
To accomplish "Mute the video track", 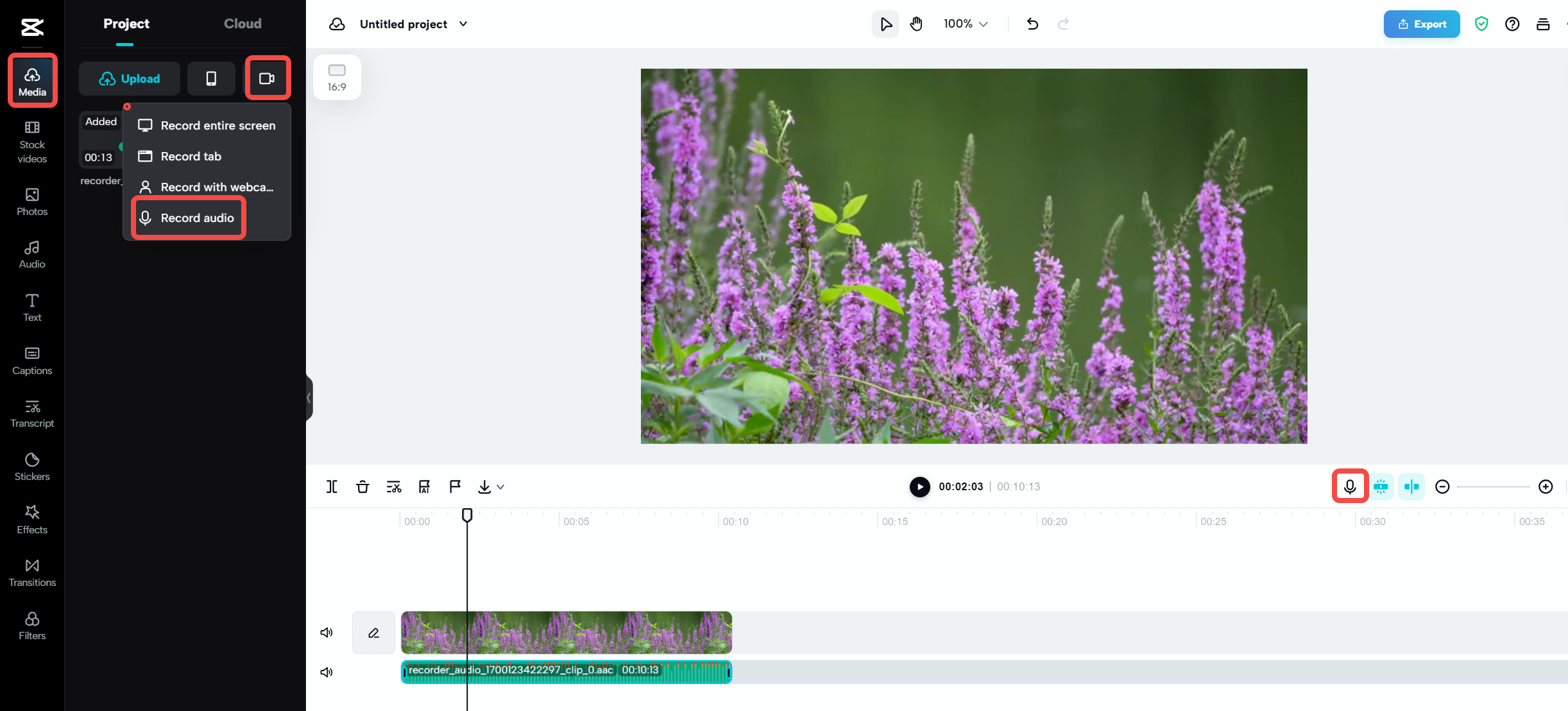I will (x=327, y=632).
